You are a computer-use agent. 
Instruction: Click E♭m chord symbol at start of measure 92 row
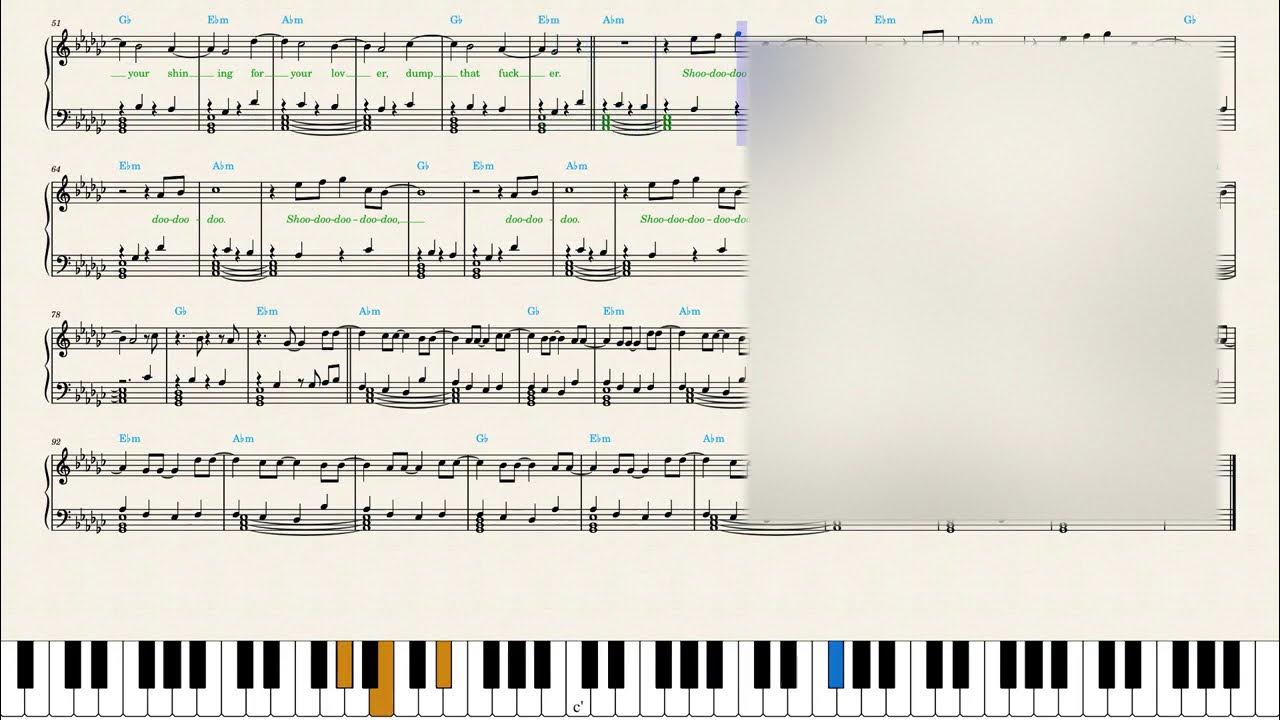130,439
